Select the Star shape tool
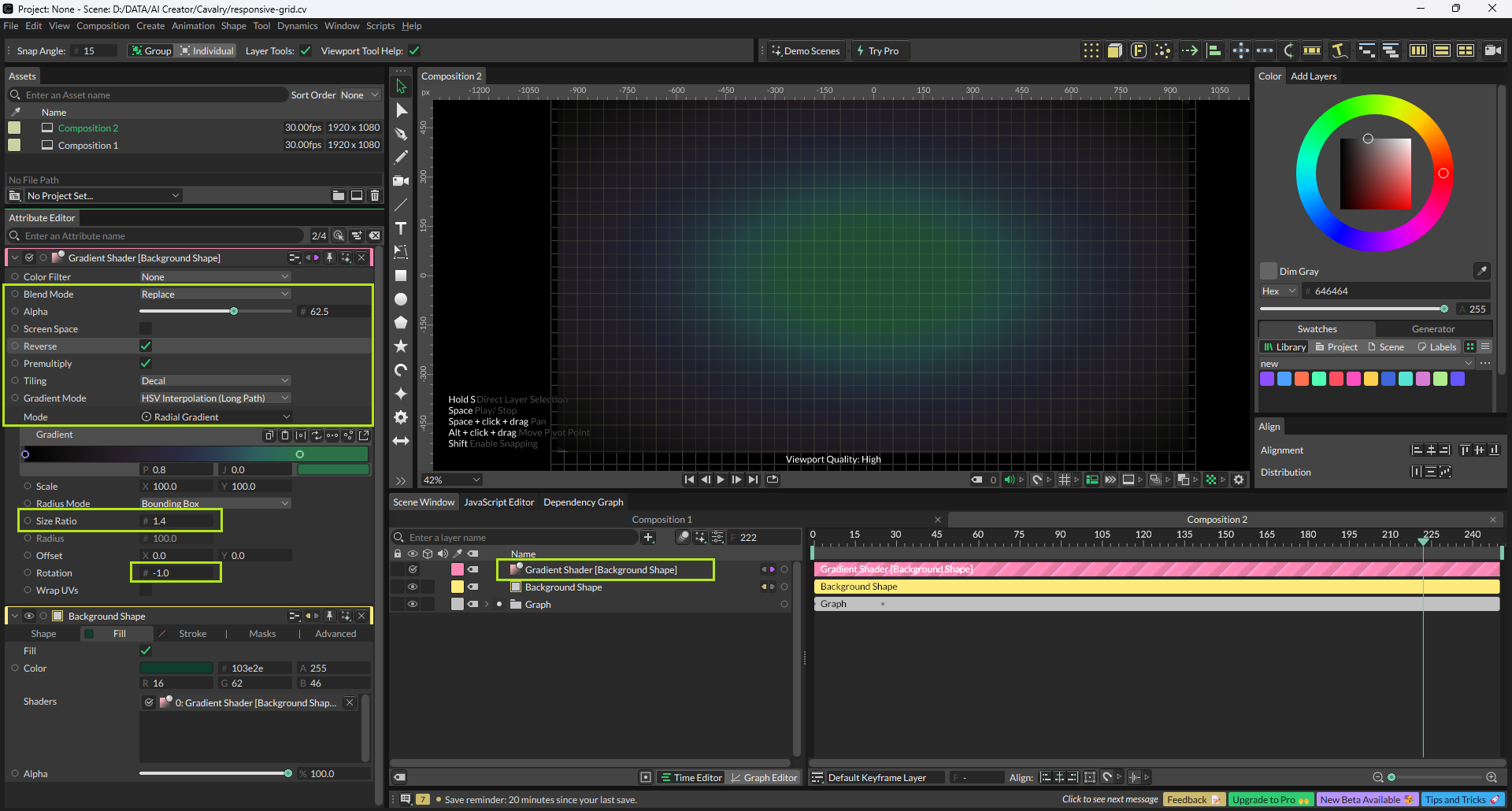The image size is (1512, 811). tap(401, 346)
